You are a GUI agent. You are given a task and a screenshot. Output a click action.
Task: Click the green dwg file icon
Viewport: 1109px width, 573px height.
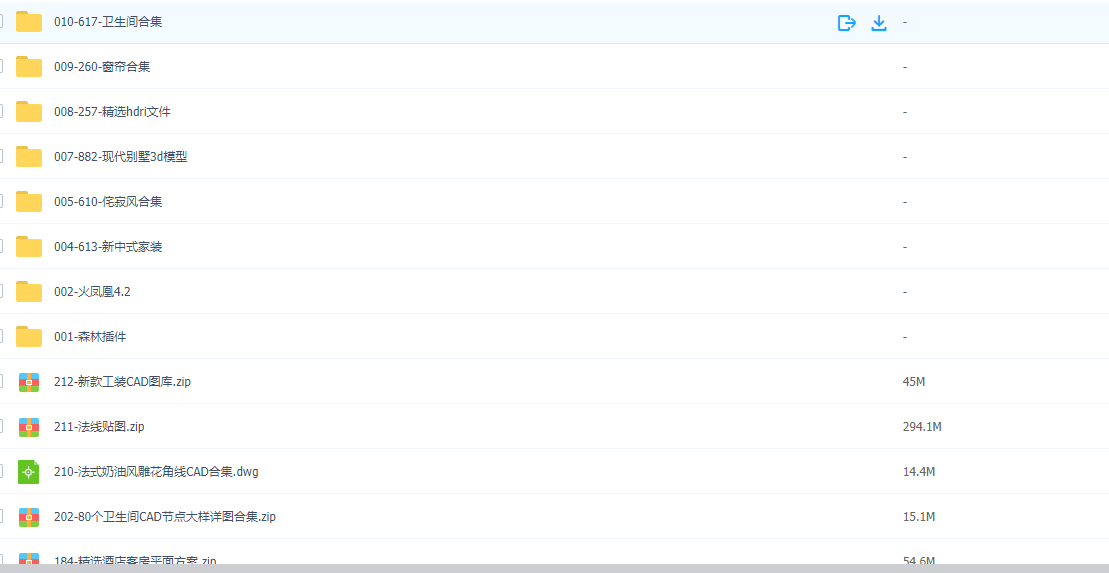(28, 472)
